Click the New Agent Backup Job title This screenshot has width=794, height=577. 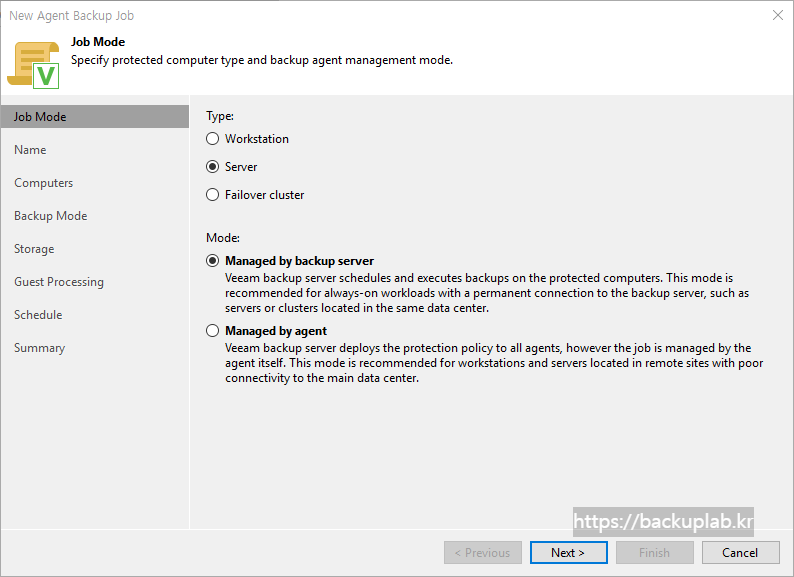click(71, 16)
